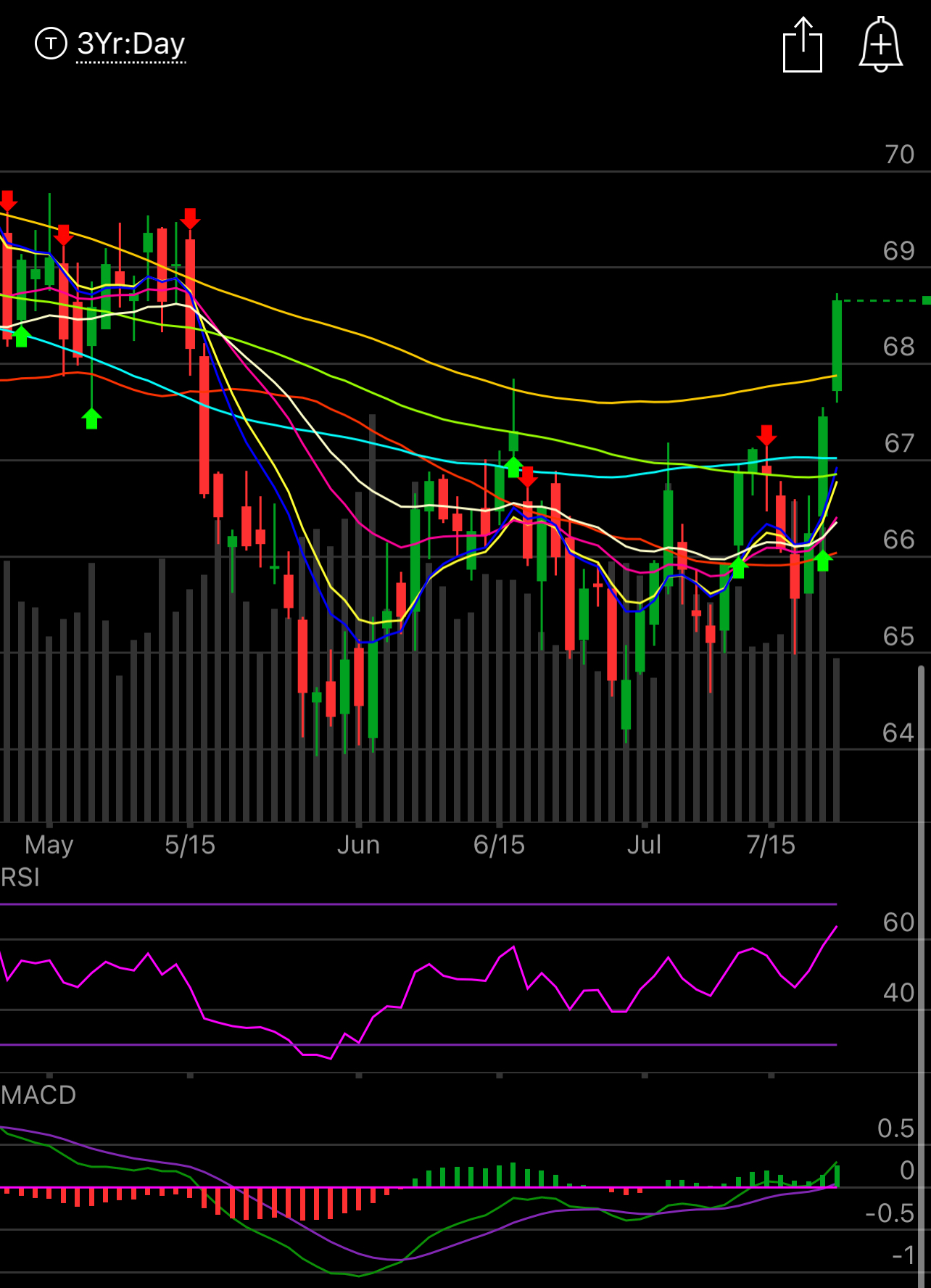
Task: Tap the 7/15 date axis label
Action: [771, 845]
